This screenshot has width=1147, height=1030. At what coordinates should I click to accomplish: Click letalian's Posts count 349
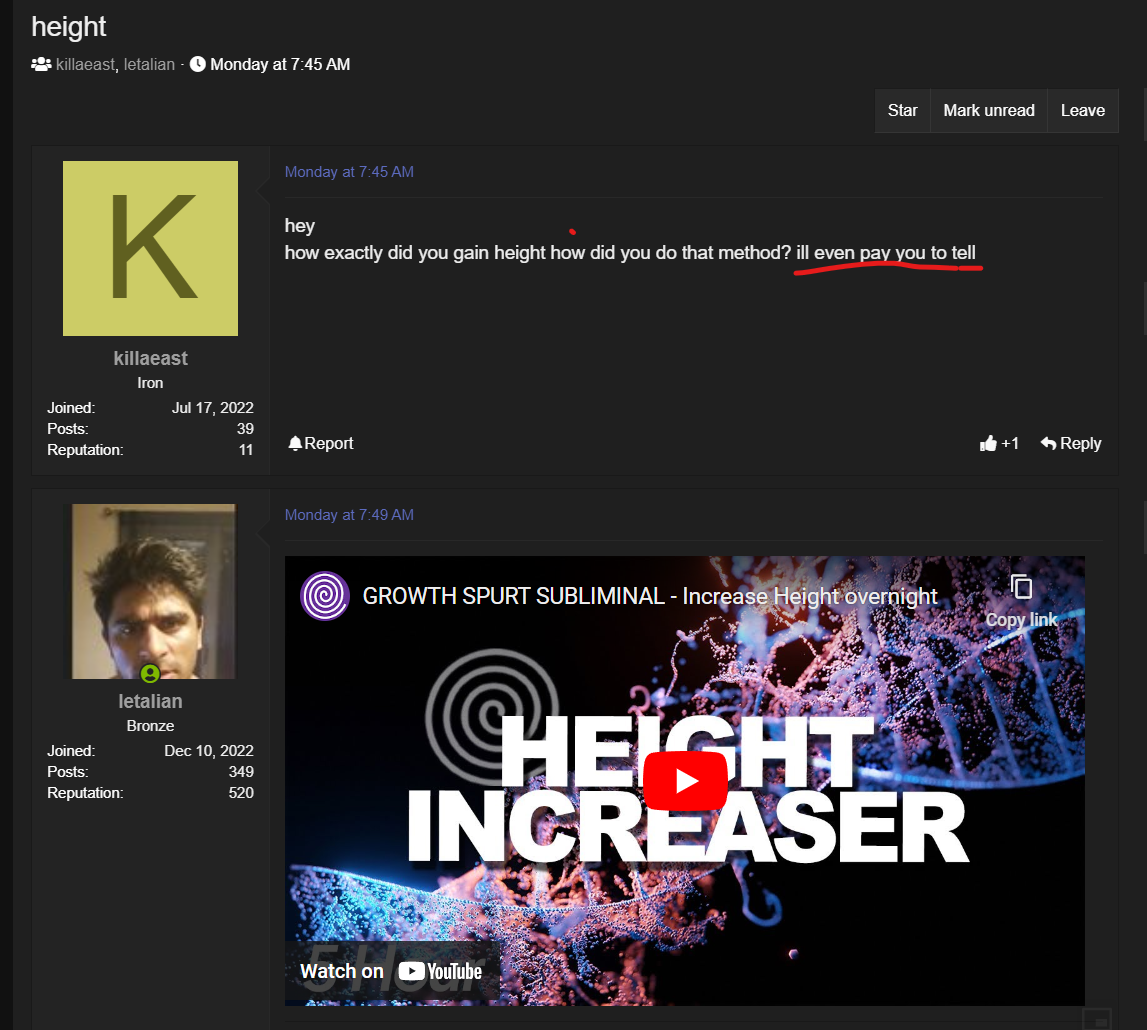coord(241,772)
